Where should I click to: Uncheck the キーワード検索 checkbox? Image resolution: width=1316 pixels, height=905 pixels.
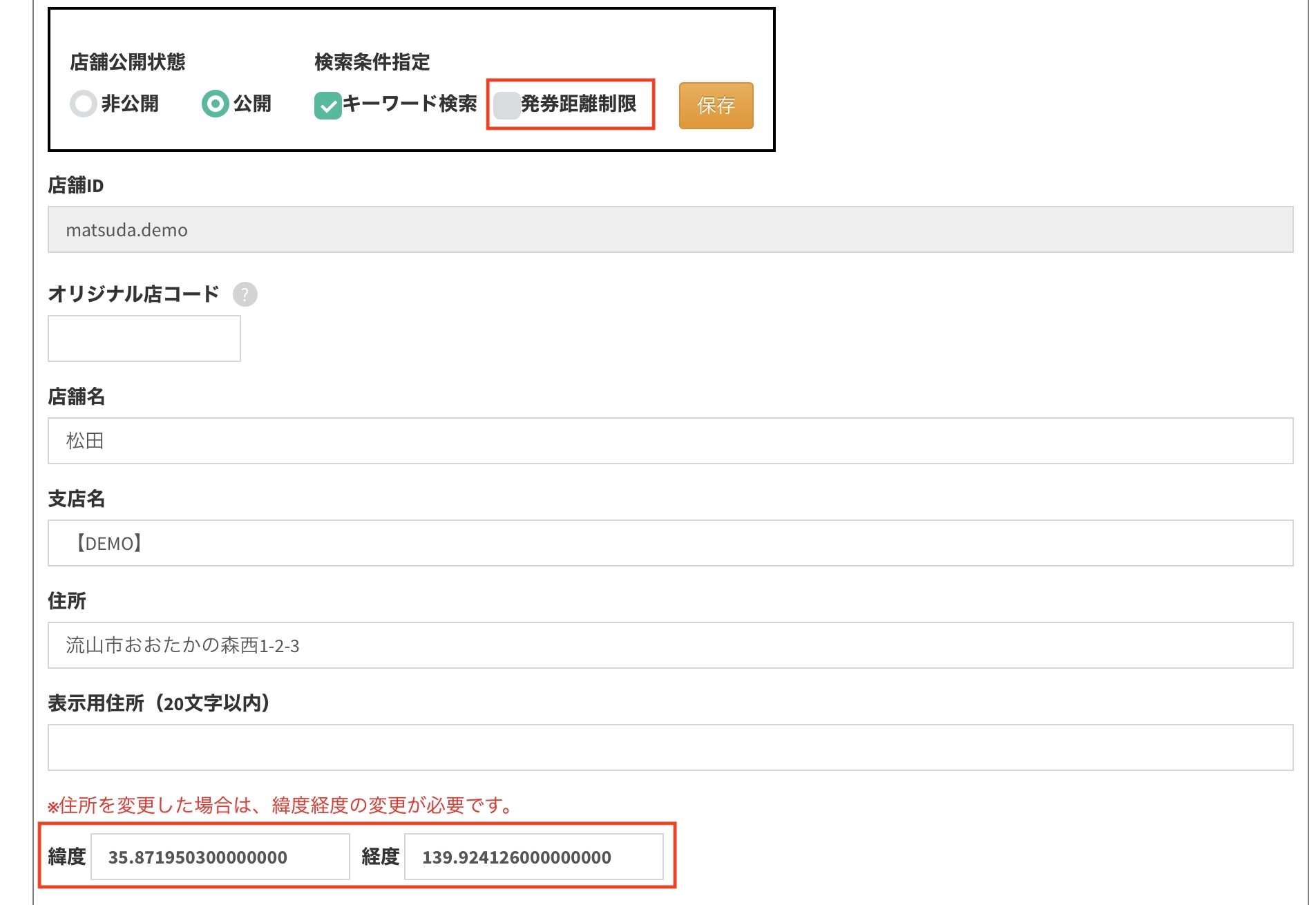[x=327, y=105]
